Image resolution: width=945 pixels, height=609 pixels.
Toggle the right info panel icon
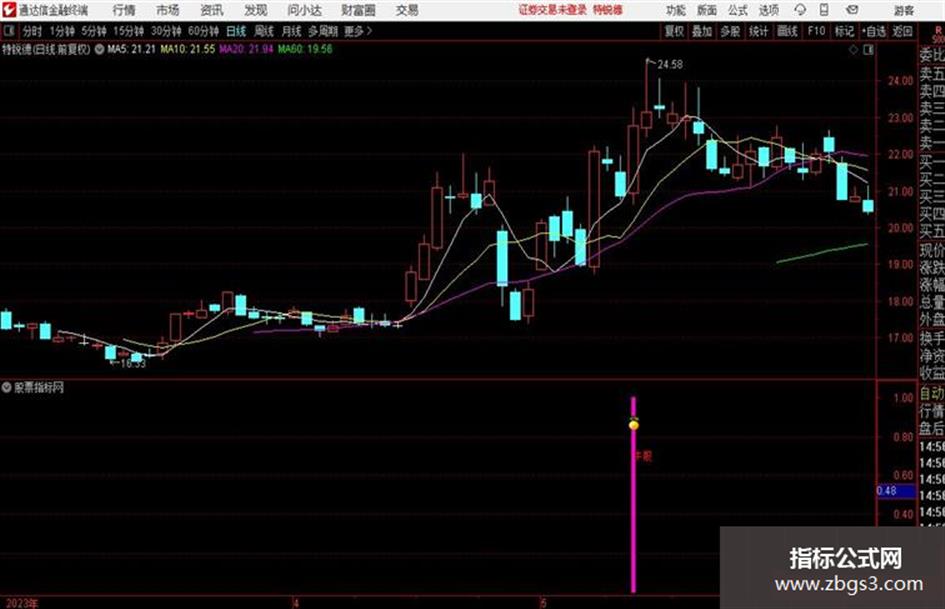868,50
